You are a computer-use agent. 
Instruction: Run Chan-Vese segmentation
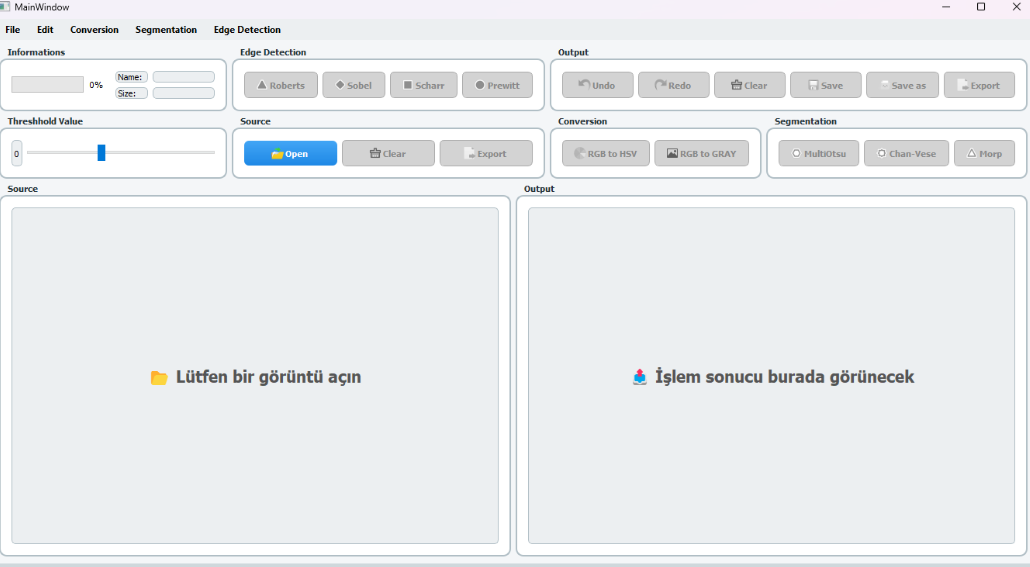[906, 154]
